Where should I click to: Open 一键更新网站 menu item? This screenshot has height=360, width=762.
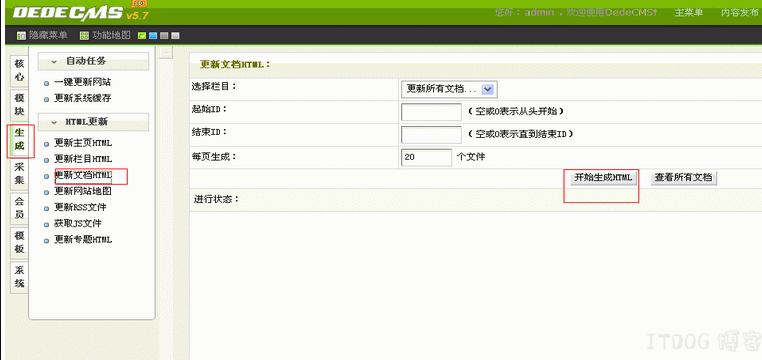pos(82,83)
